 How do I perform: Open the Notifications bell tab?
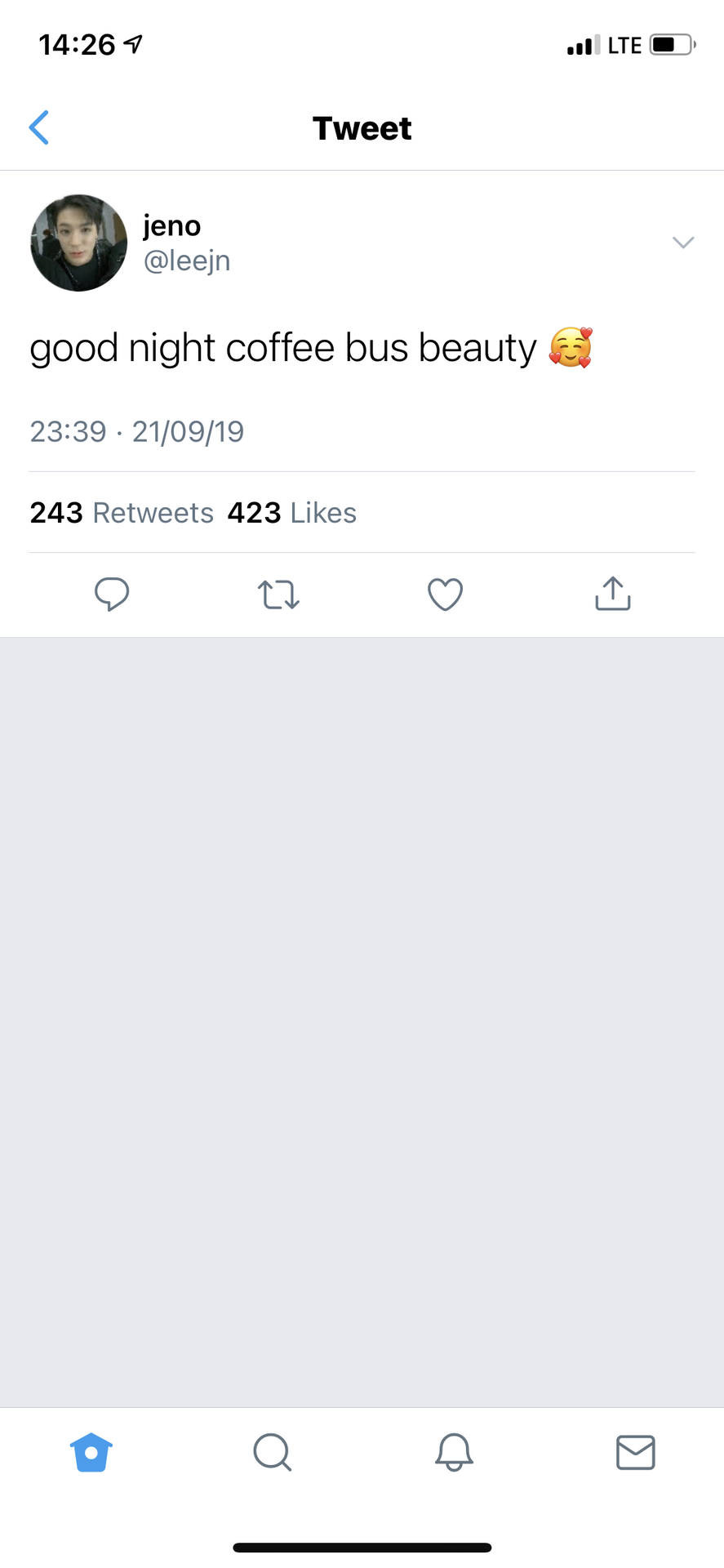[x=454, y=1452]
